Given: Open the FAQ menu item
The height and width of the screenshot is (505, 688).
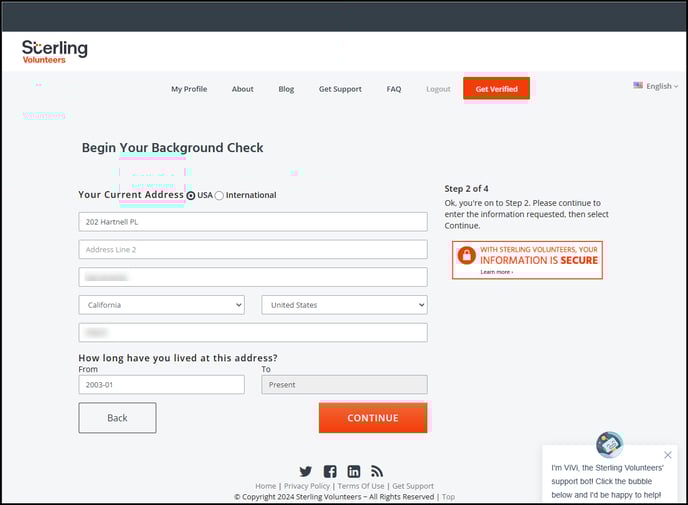Looking at the screenshot, I should pos(394,89).
